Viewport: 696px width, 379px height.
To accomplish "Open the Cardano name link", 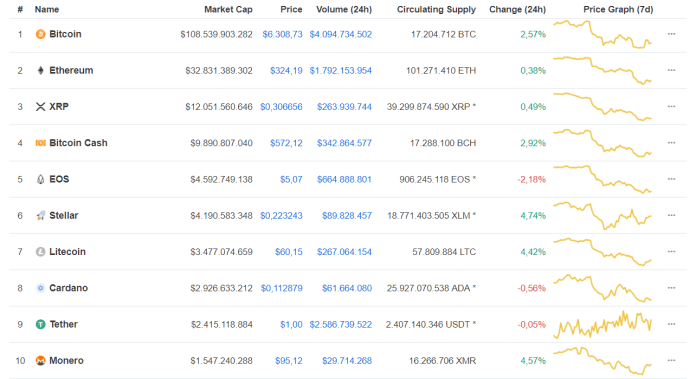I will tap(68, 288).
